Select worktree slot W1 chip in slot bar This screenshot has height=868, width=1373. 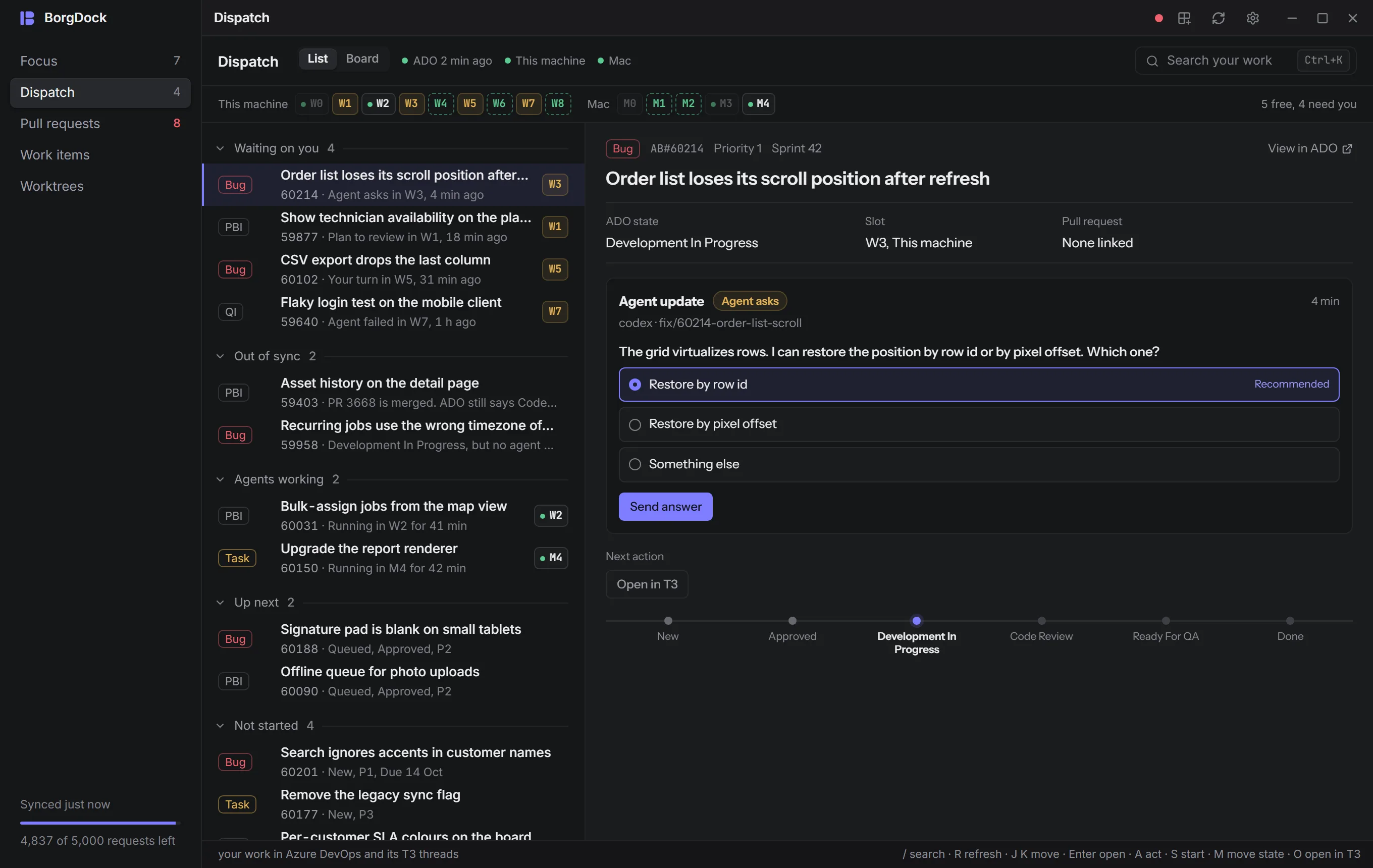coord(345,104)
